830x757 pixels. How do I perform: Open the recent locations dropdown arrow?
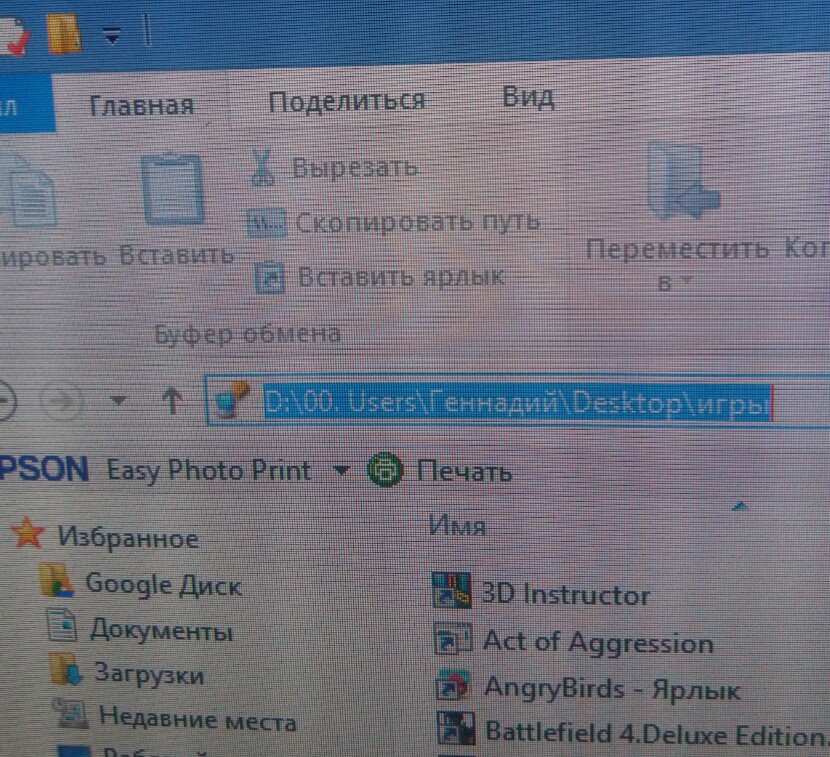118,401
